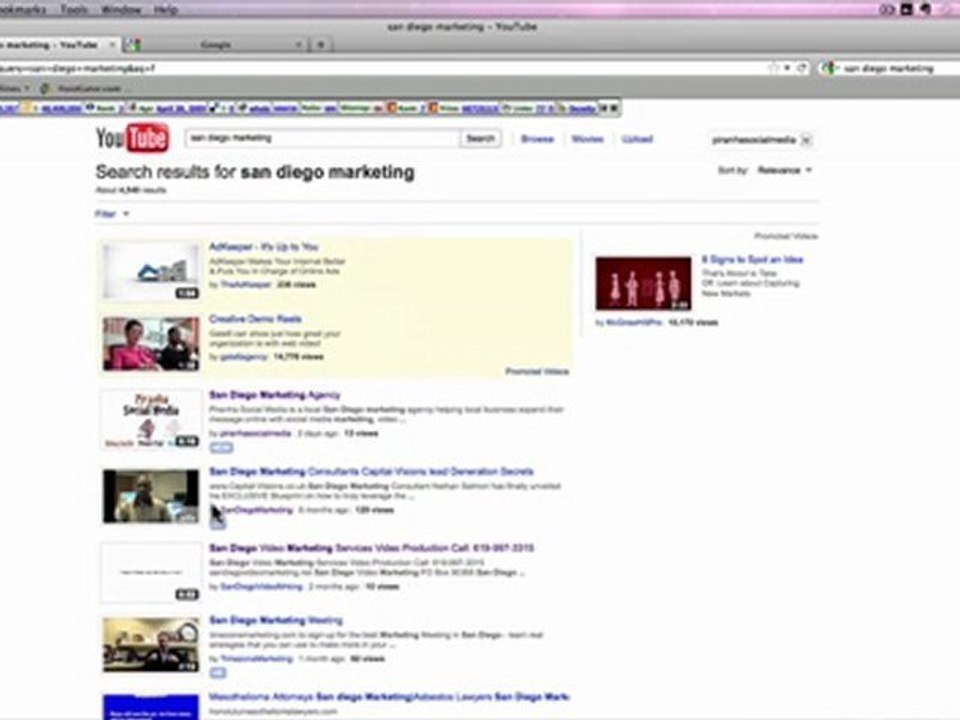
Task: Click the Piranha Social Media video thumbnail
Action: [151, 420]
